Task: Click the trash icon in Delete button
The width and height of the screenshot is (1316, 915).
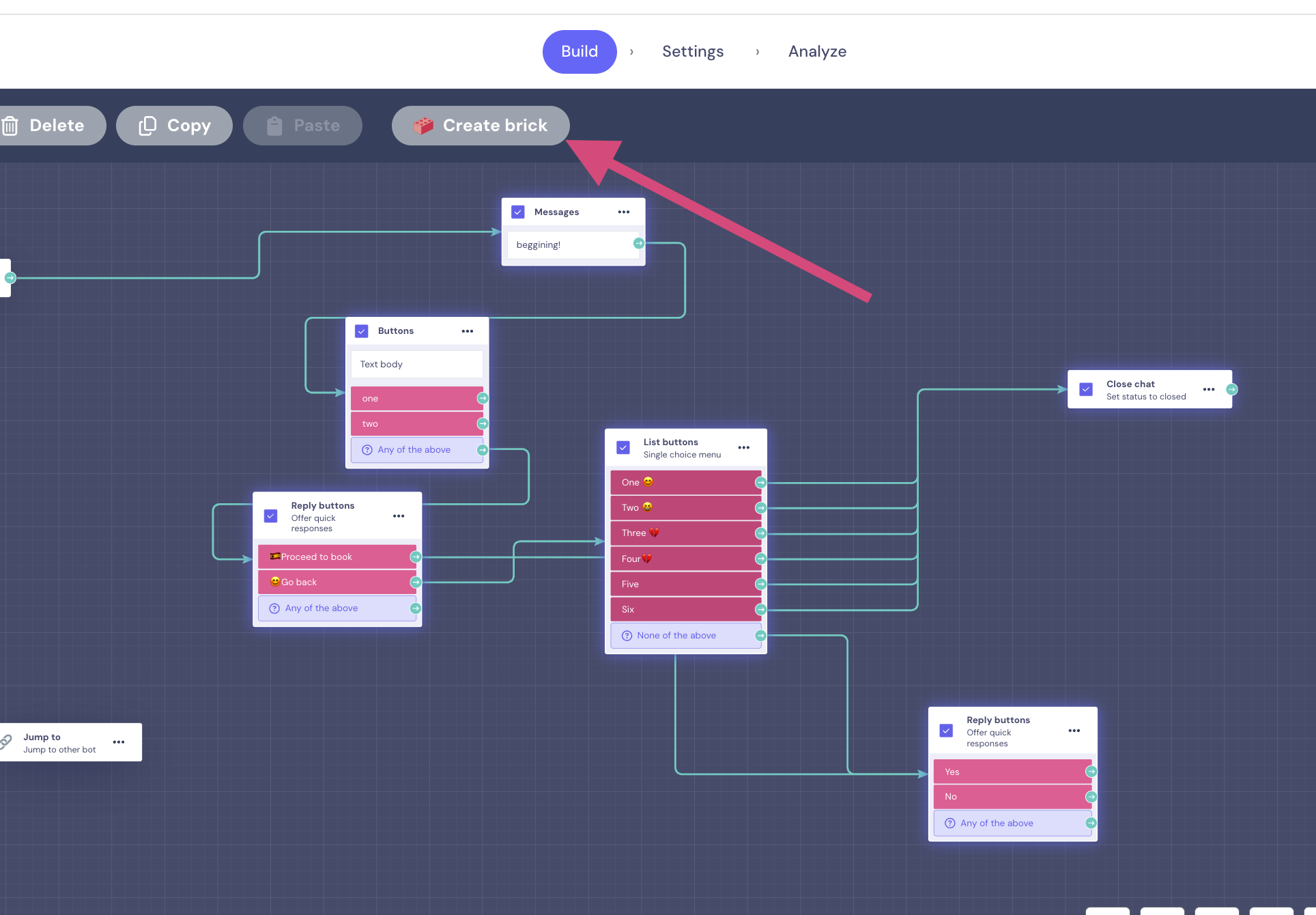Action: [10, 126]
